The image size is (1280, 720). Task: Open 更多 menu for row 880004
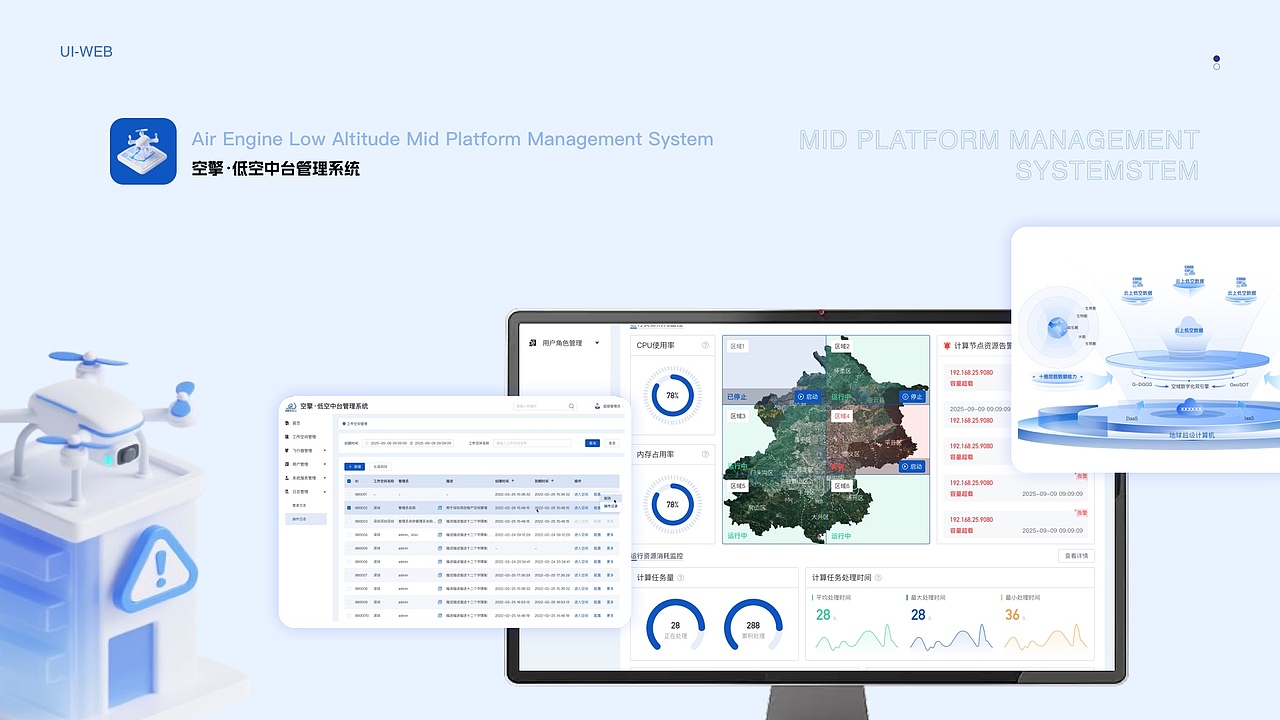610,535
